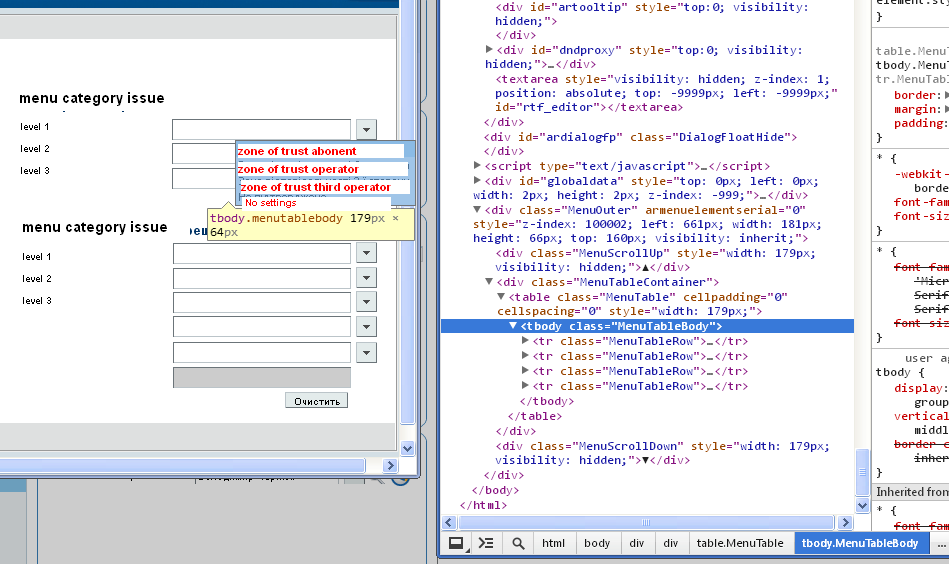
Task: Click Elements panel vertical scrollbar thumb
Action: coord(862,472)
